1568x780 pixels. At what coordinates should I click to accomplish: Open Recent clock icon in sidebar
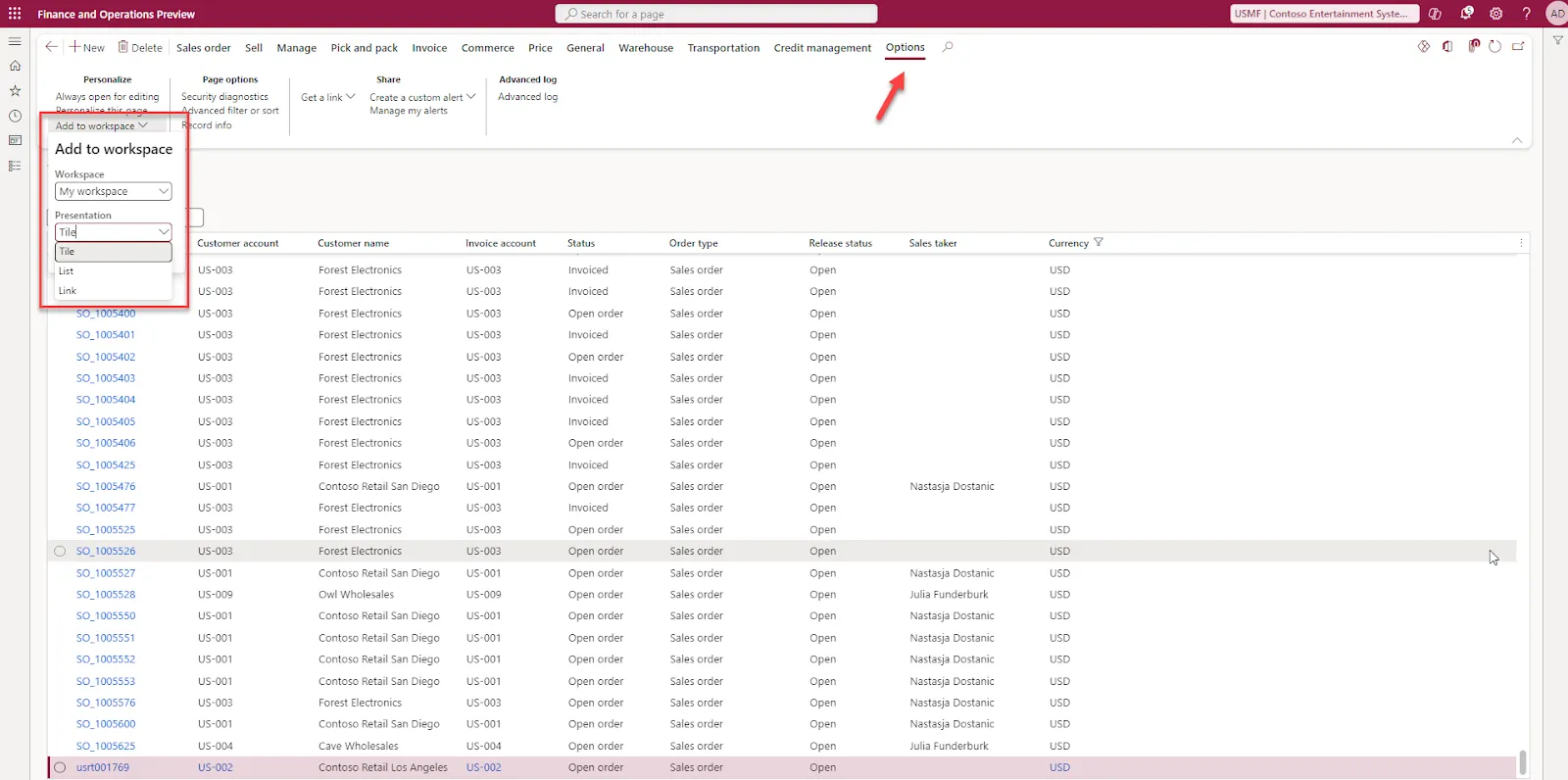click(15, 116)
